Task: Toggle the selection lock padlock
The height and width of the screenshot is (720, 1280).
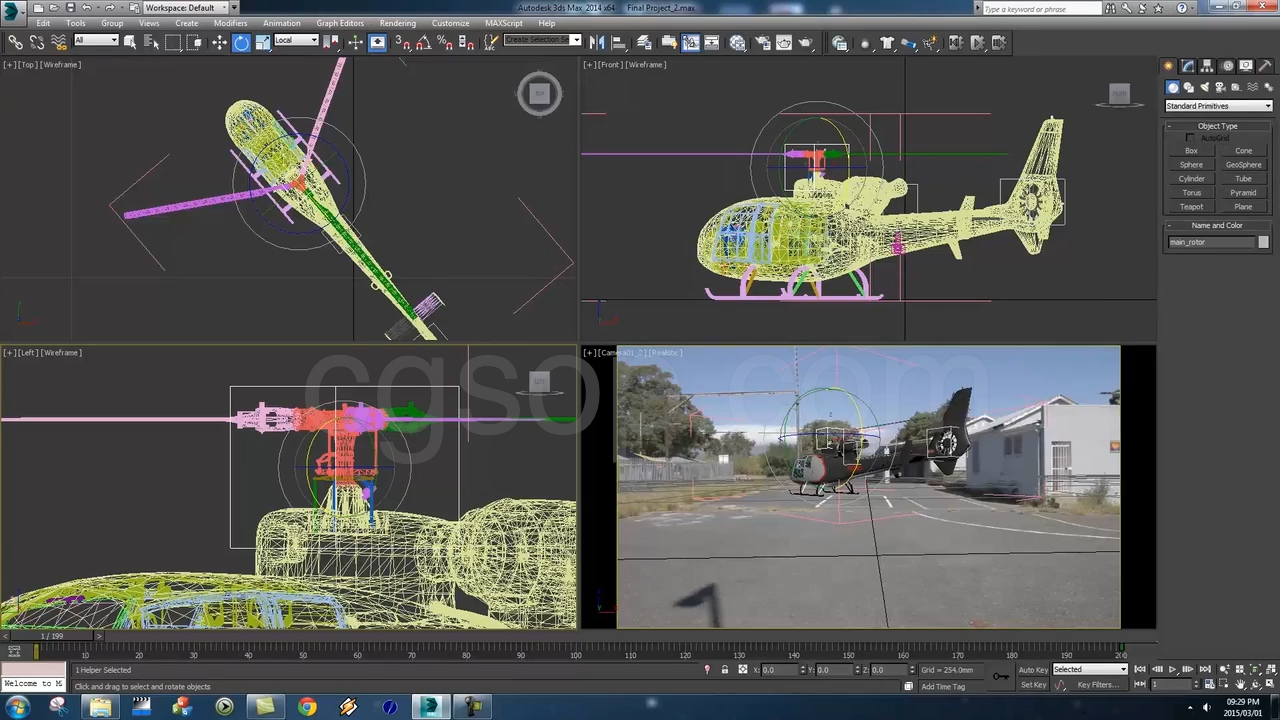Action: coord(725,670)
